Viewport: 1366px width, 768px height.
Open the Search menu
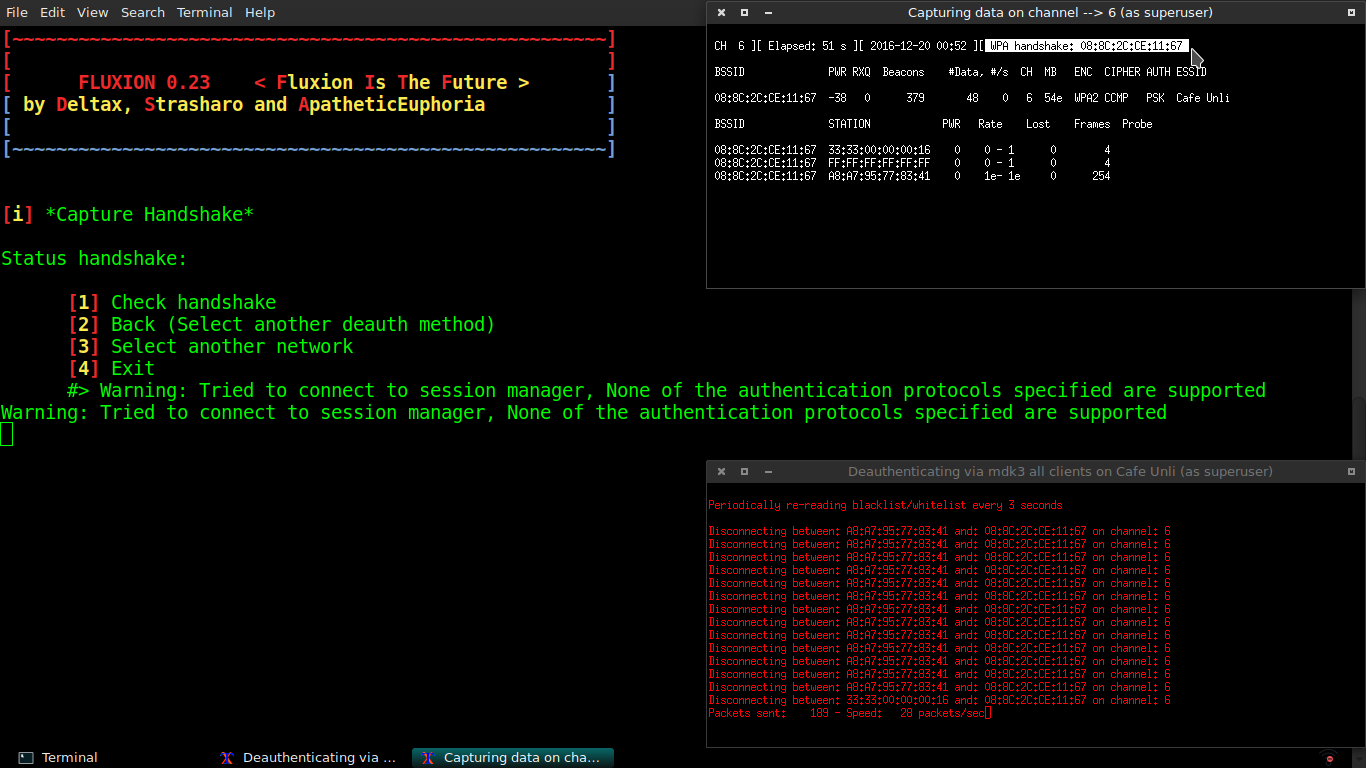tap(143, 13)
